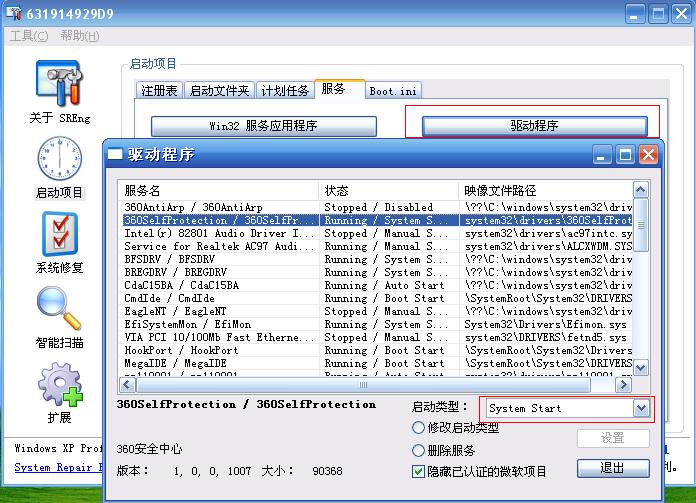Uncheck 隐藏已认证的微软项目 checkbox
Image resolution: width=696 pixels, height=503 pixels.
coord(418,471)
